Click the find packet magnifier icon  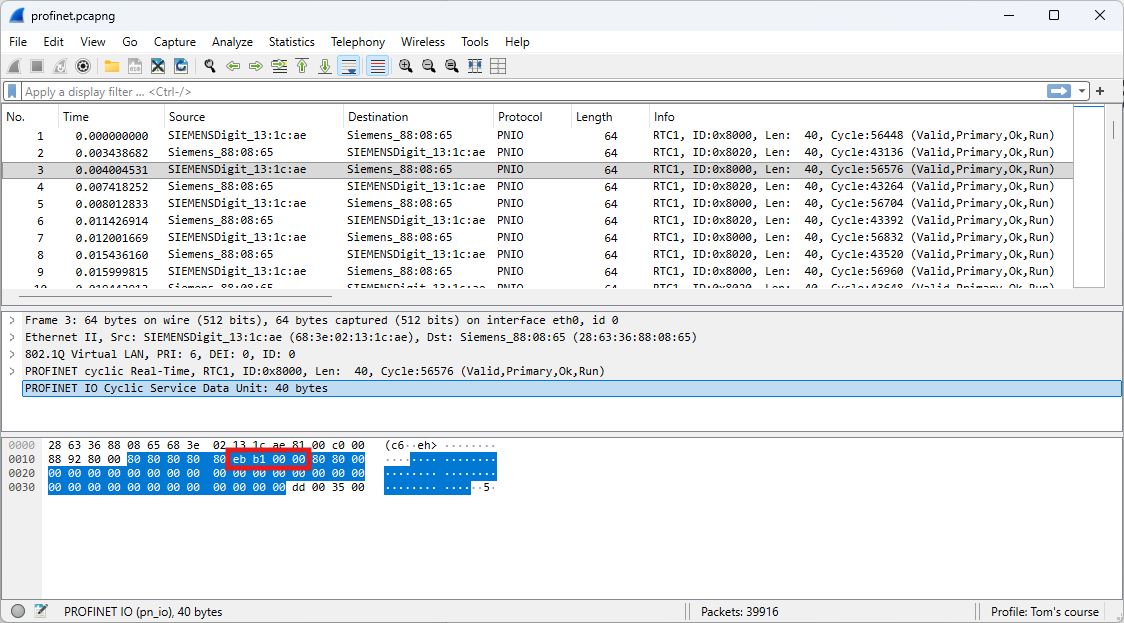click(x=210, y=66)
